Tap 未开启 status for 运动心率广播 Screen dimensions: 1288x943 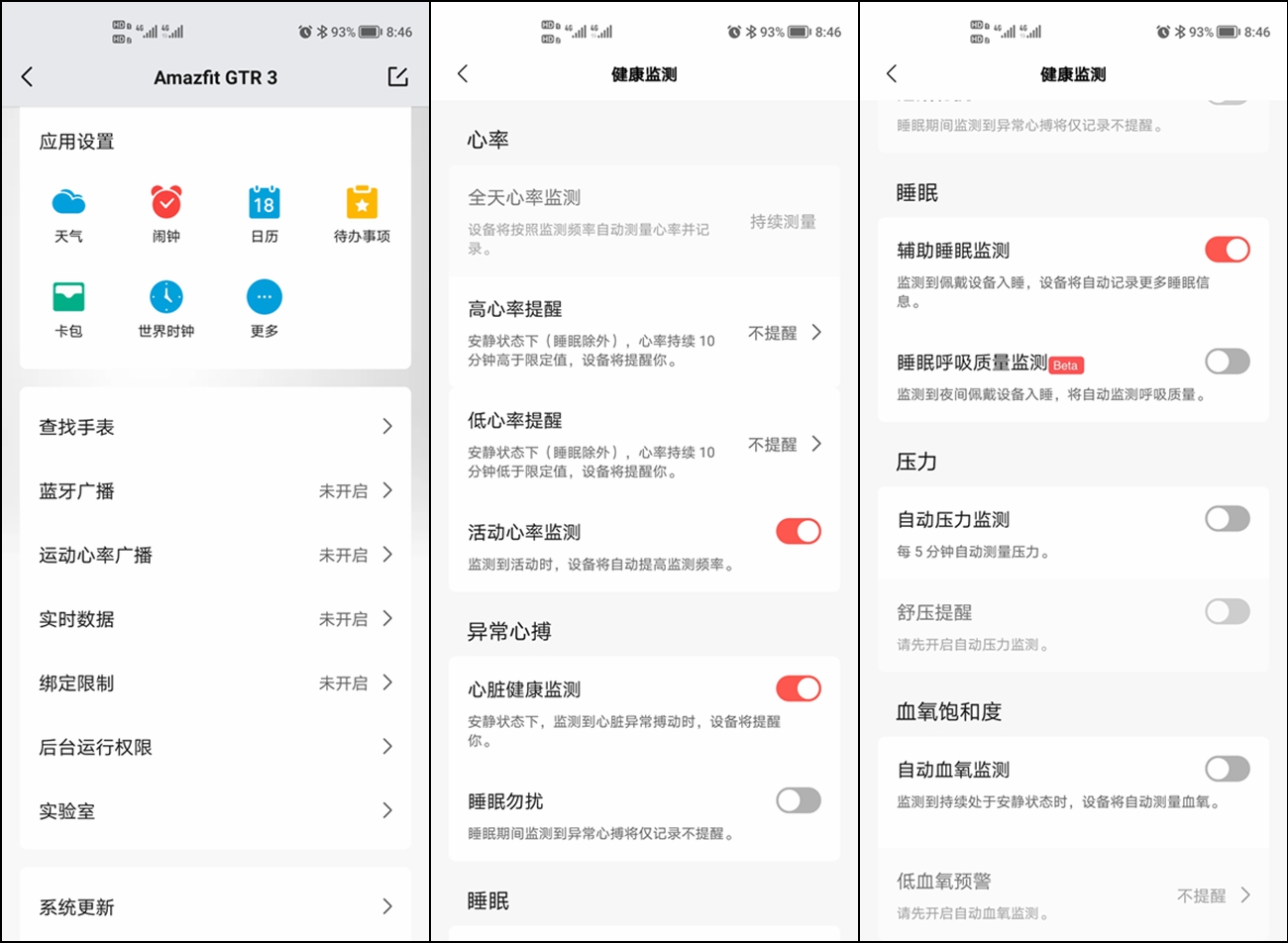click(343, 556)
